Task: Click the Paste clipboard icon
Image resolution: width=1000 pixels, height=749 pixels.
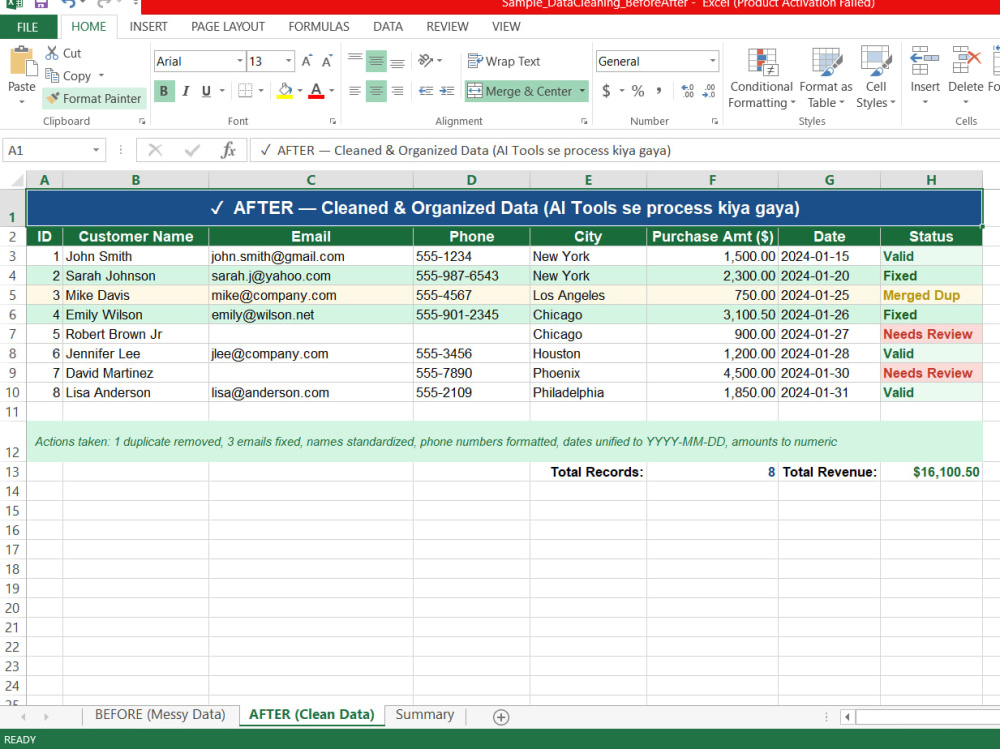Action: (22, 62)
